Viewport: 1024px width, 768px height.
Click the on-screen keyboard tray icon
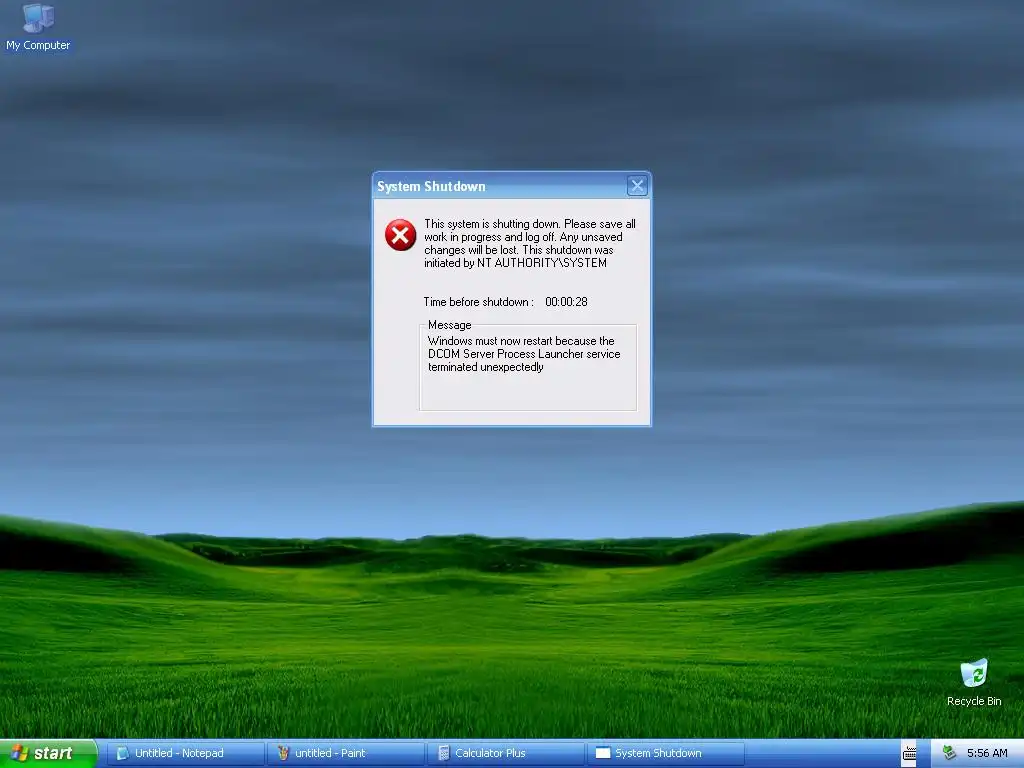click(x=909, y=754)
